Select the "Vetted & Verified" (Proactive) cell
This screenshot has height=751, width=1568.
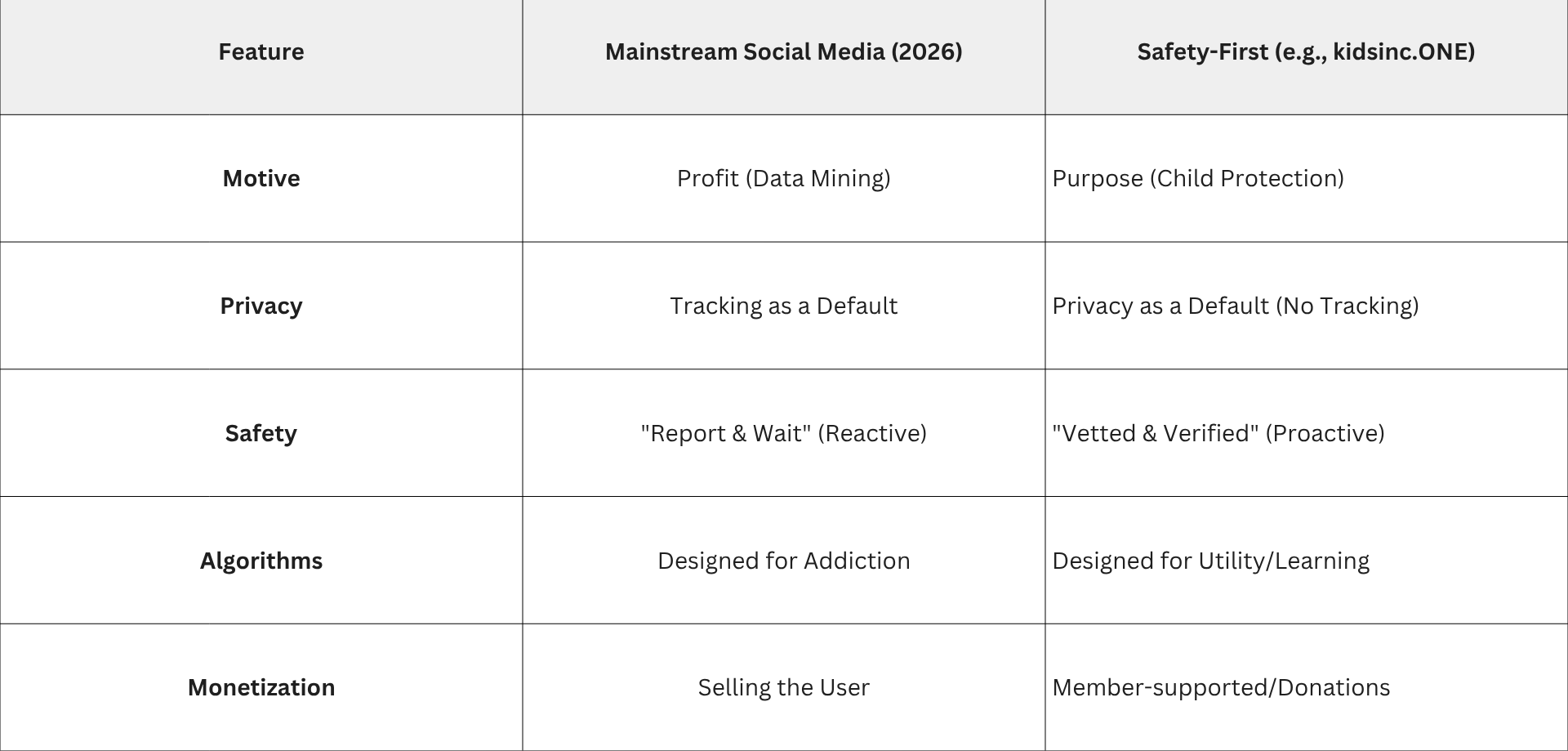(x=1218, y=433)
